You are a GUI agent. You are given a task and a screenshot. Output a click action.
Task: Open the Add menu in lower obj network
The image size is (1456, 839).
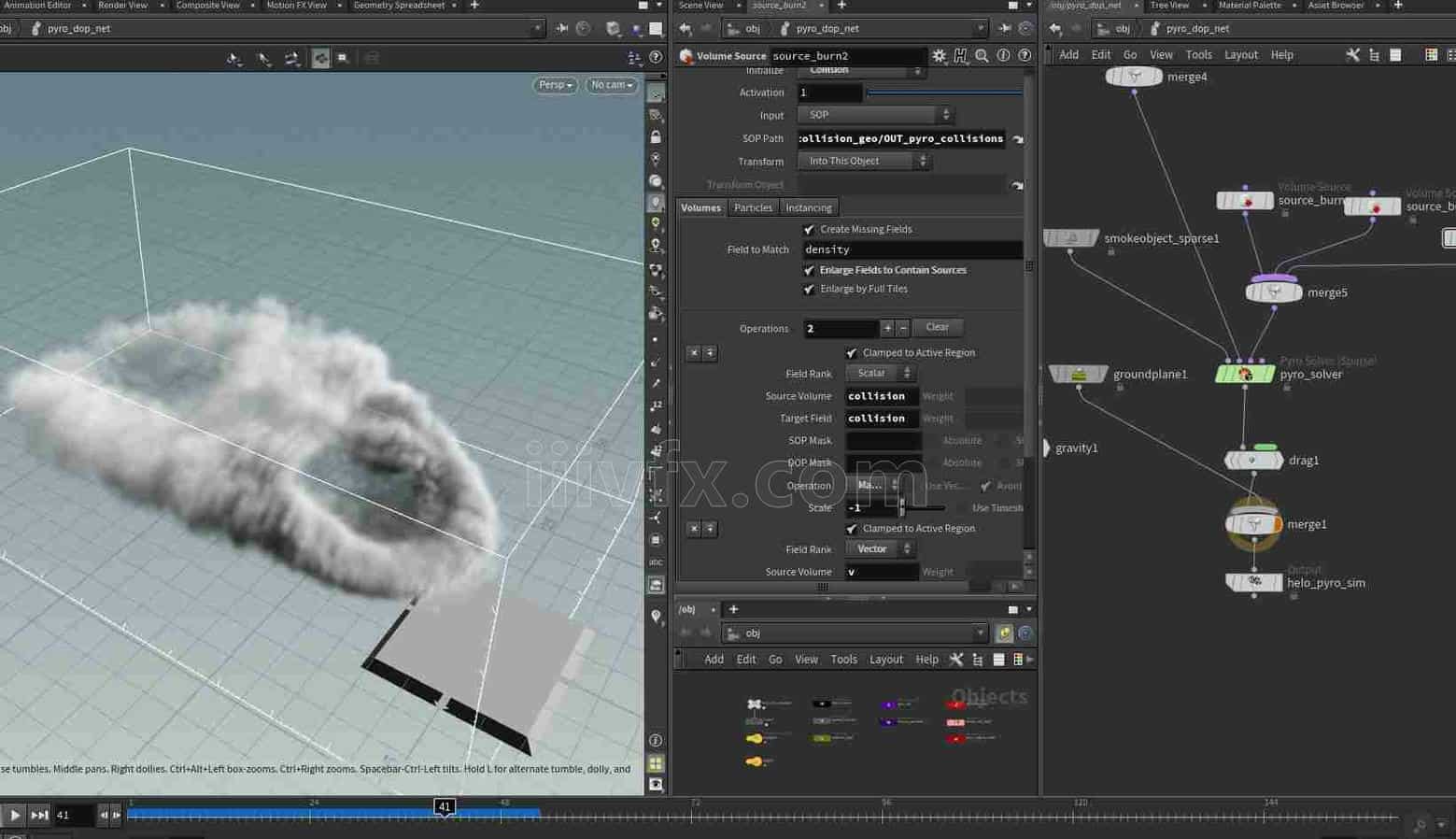pyautogui.click(x=714, y=660)
